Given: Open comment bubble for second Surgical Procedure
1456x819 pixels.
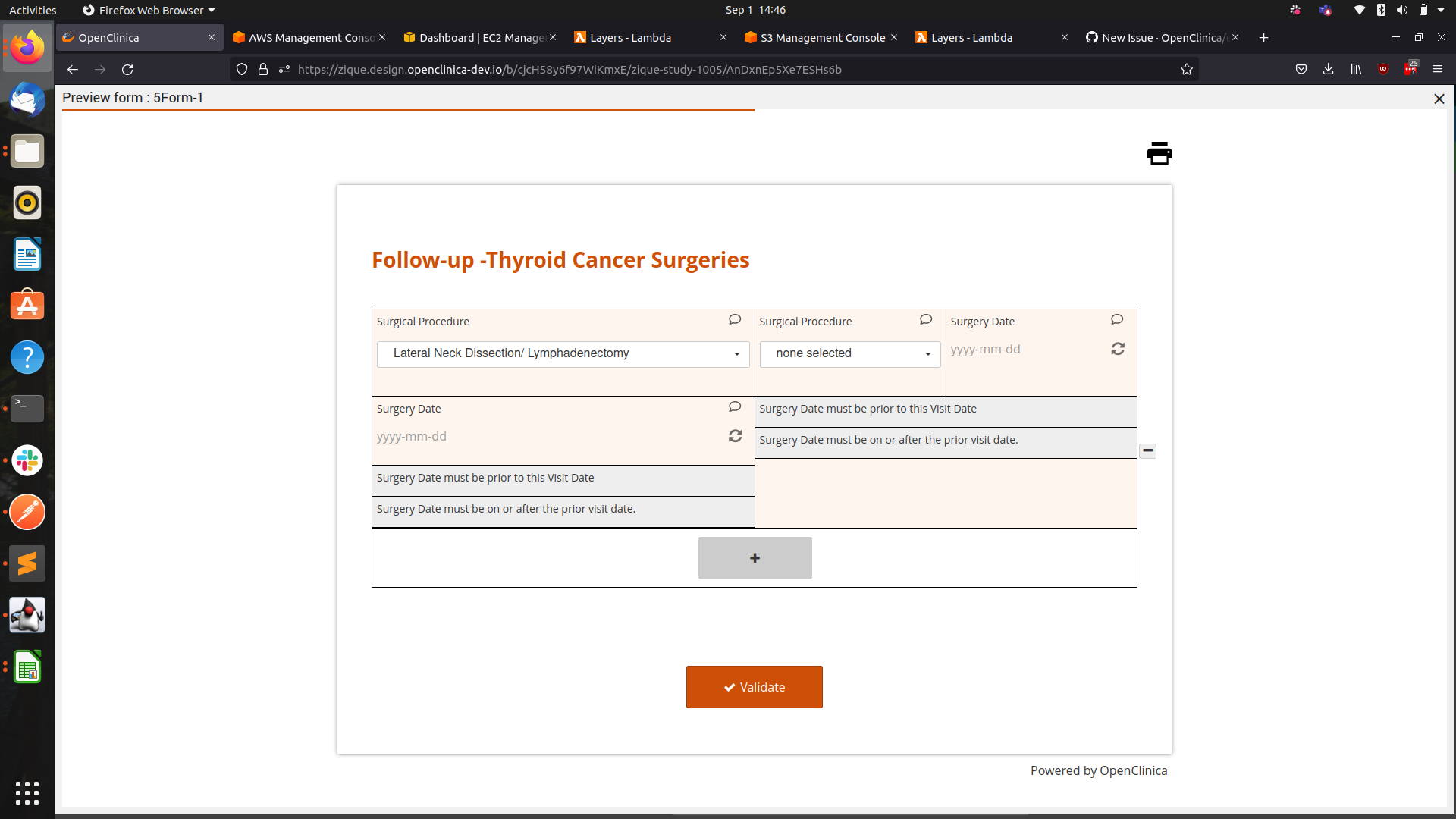Looking at the screenshot, I should click(925, 320).
